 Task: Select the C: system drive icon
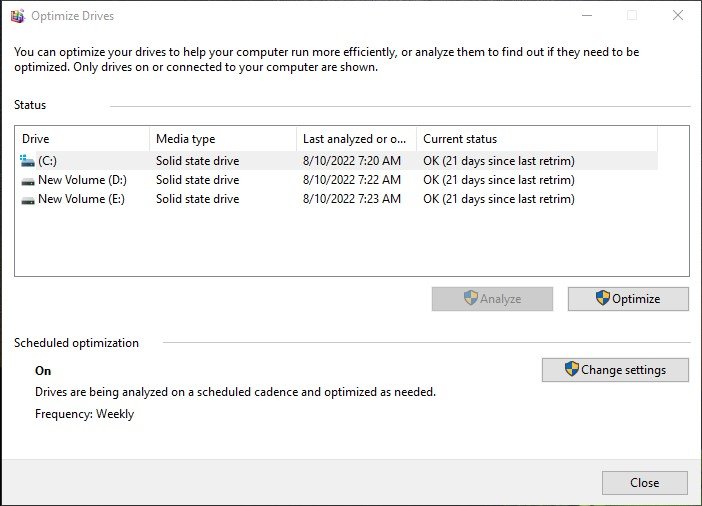tap(27, 160)
